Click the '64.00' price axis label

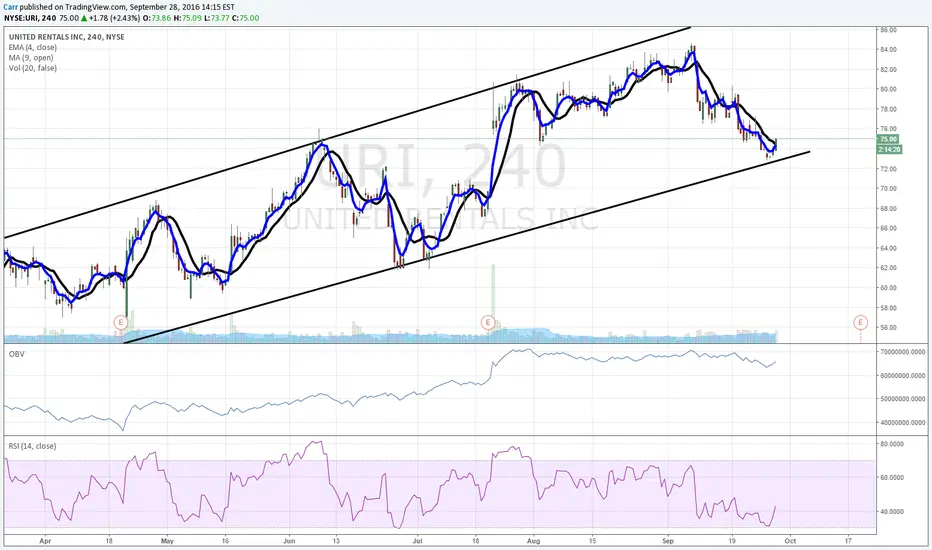click(889, 248)
